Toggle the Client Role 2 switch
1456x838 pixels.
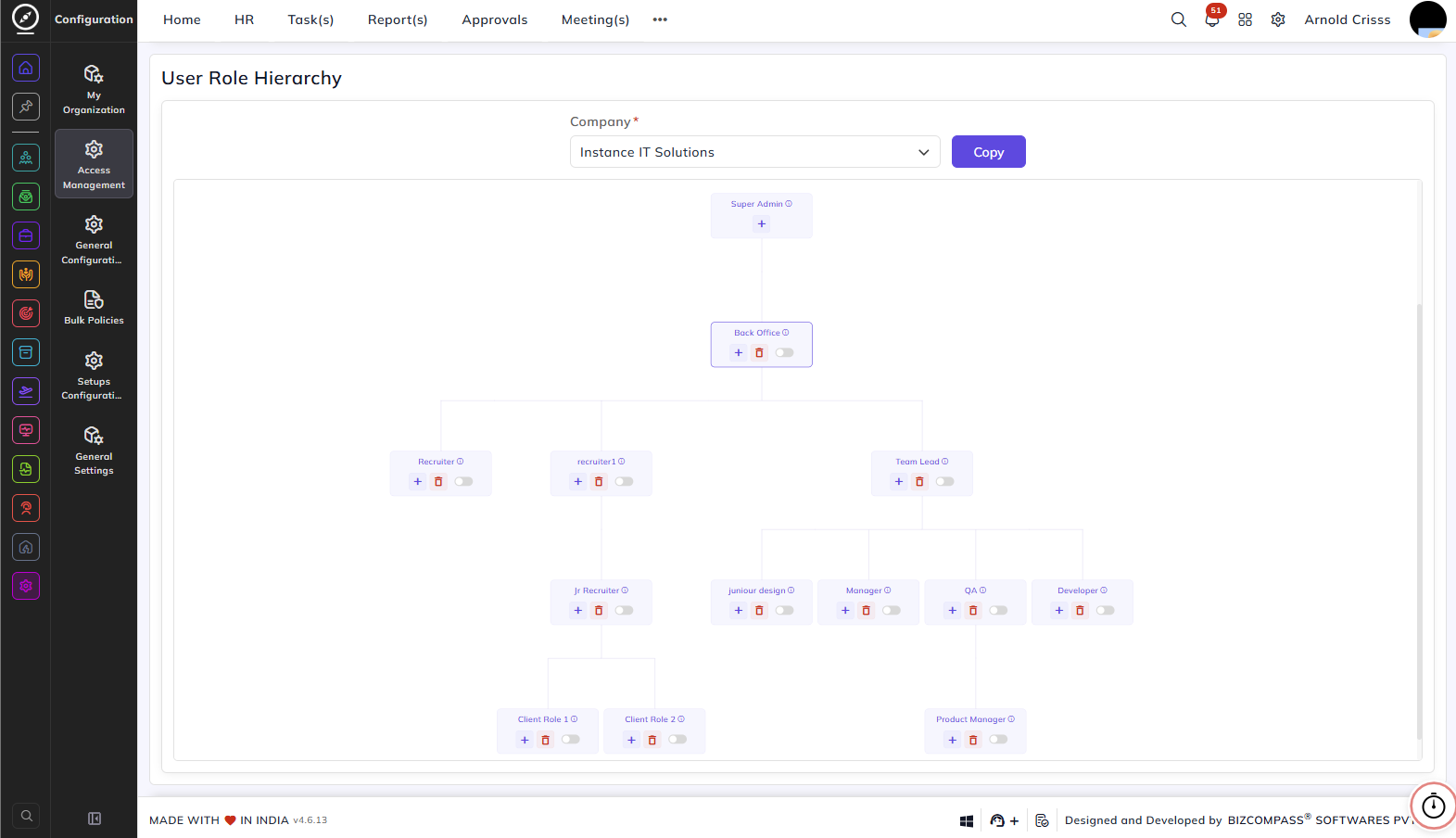click(x=678, y=739)
